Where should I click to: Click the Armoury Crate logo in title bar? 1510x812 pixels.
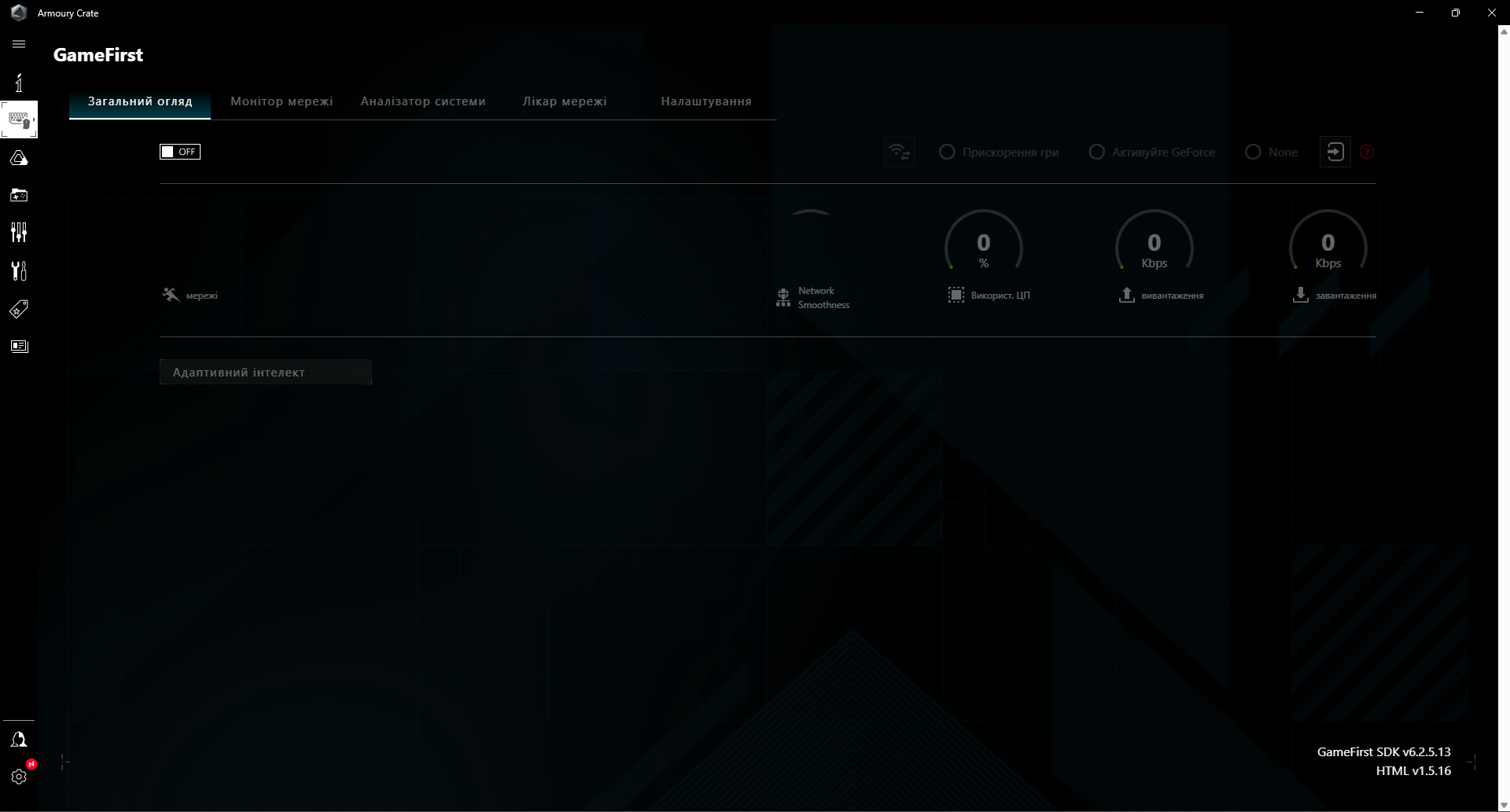tap(19, 13)
